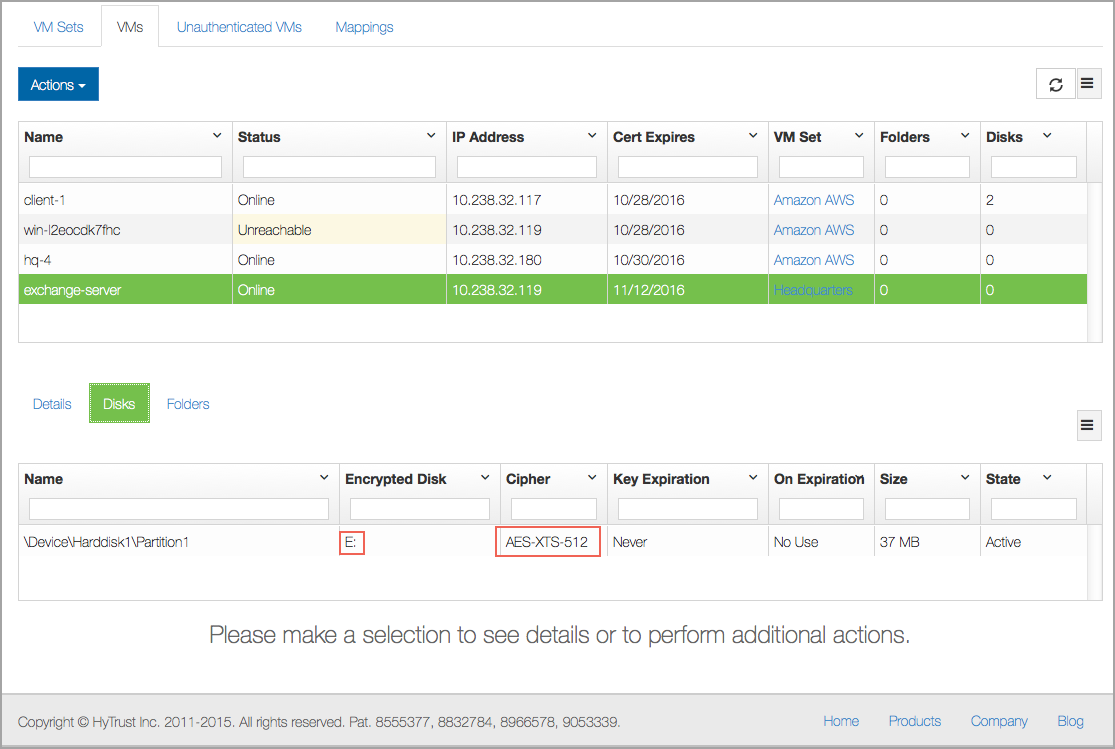Go to the Home footer link

841,721
